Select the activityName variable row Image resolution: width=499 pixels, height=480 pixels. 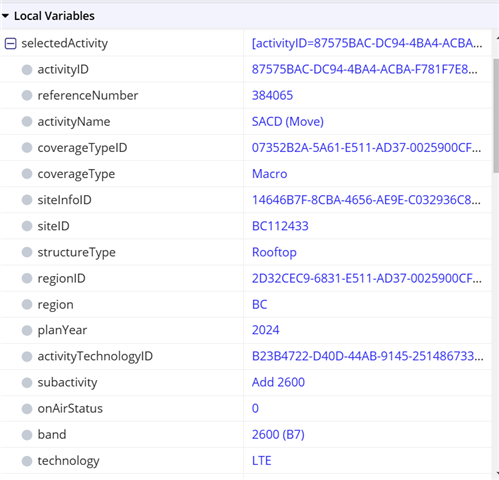point(246,122)
